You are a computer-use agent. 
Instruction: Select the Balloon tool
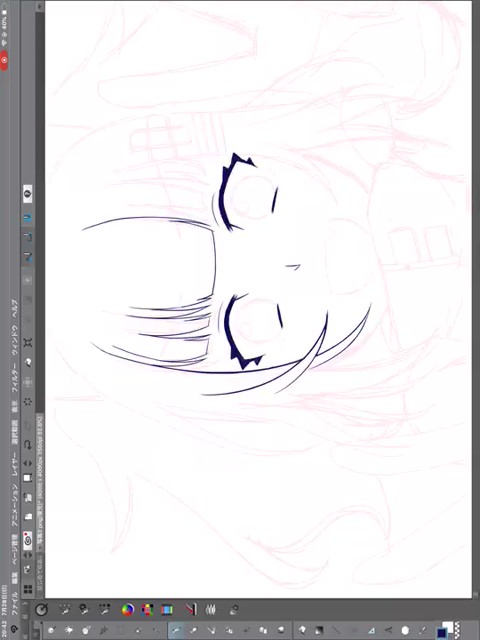(x=405, y=630)
